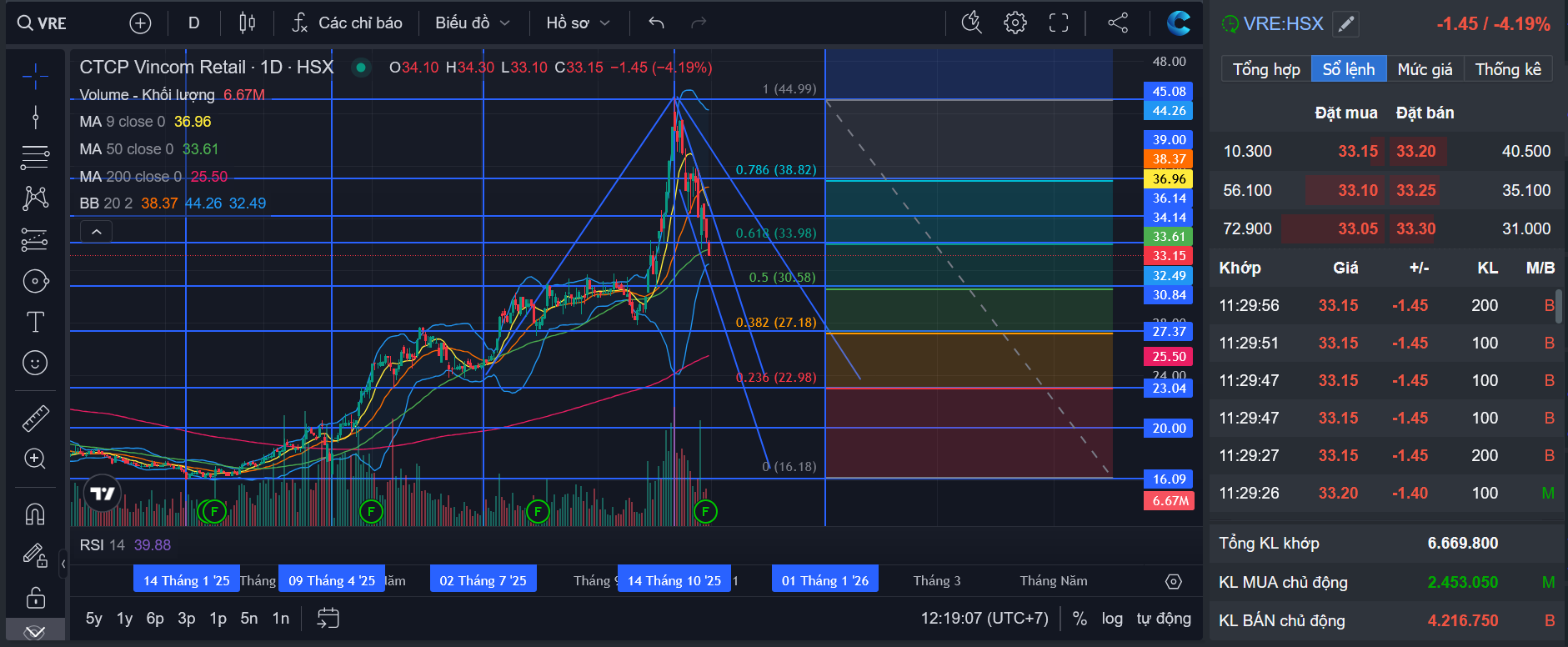Viewport: 1568px width, 647px height.
Task: Open the geometric shapes brush tool
Action: 35,281
